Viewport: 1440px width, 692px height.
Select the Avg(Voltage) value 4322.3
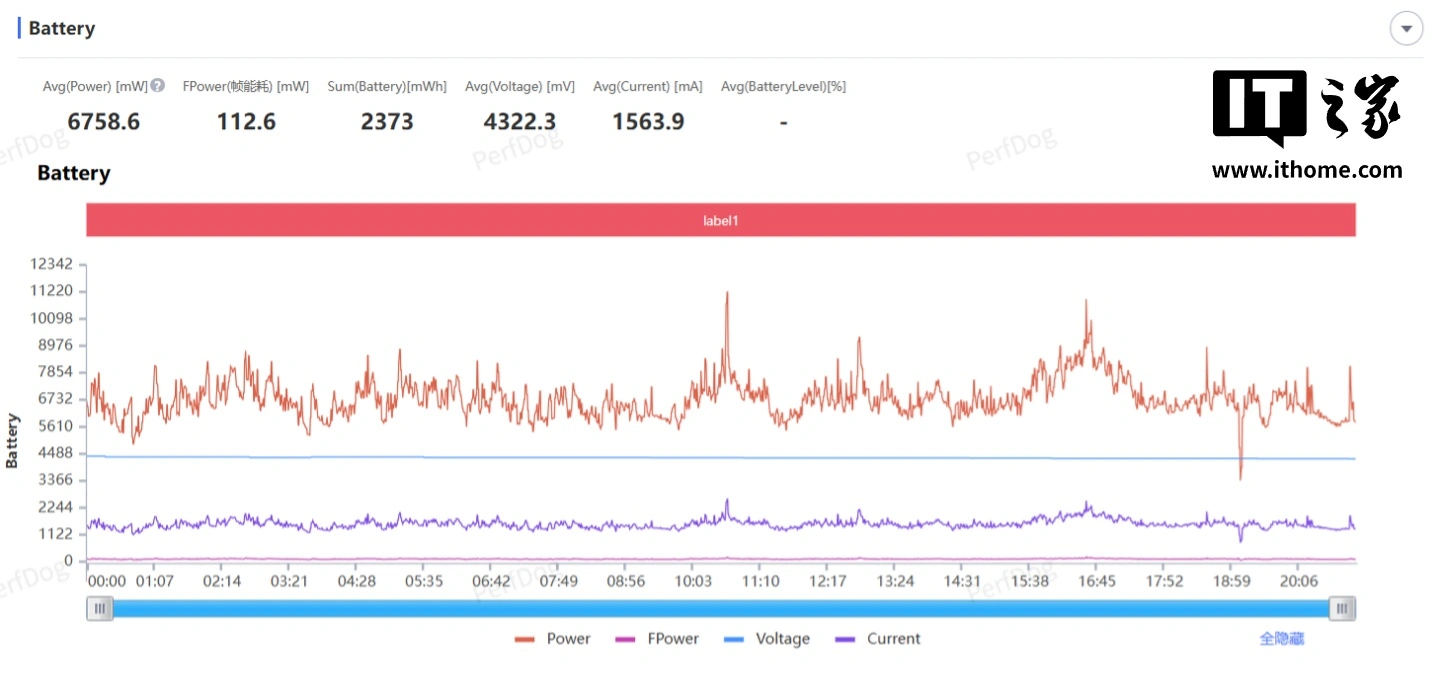point(520,122)
